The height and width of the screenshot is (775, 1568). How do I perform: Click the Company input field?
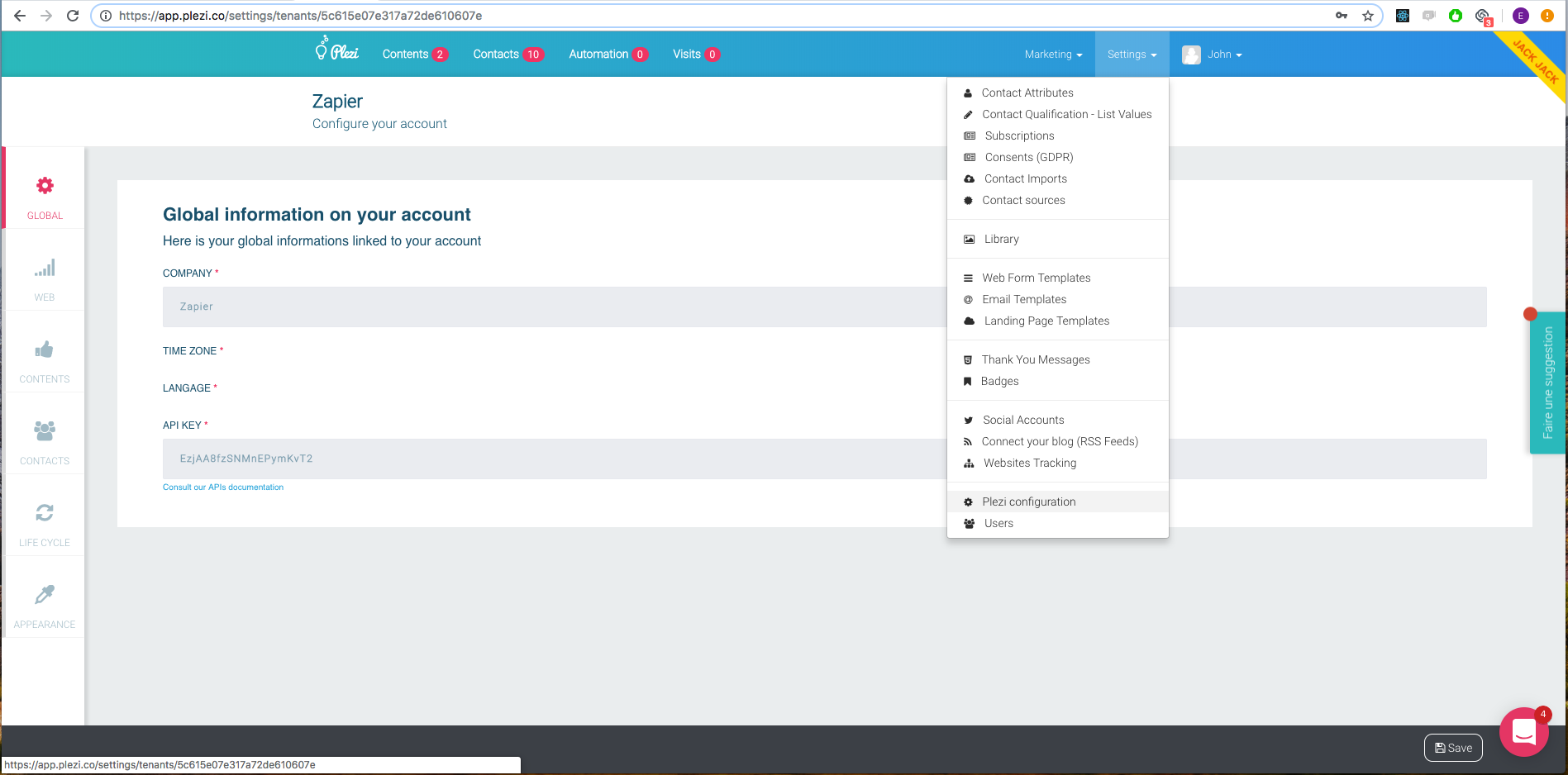(824, 307)
